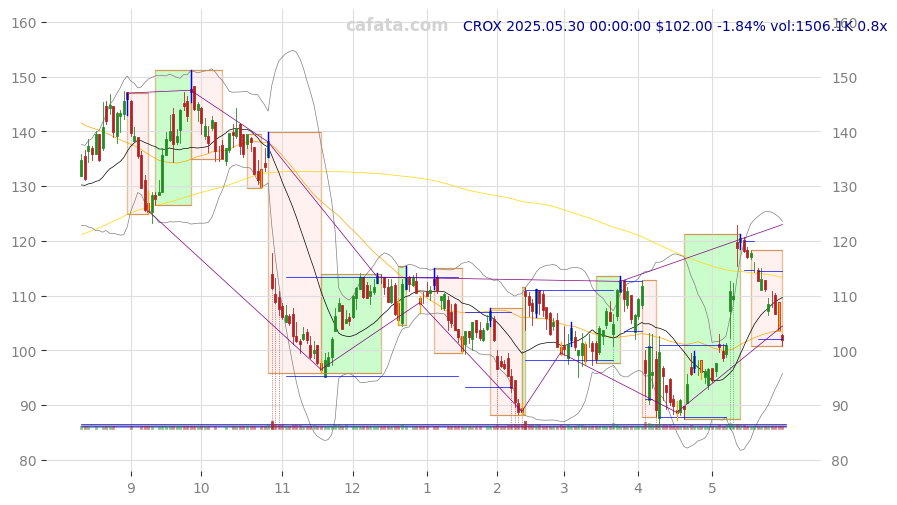Pick month 4 on the time axis
The image size is (897, 505).
(x=638, y=488)
